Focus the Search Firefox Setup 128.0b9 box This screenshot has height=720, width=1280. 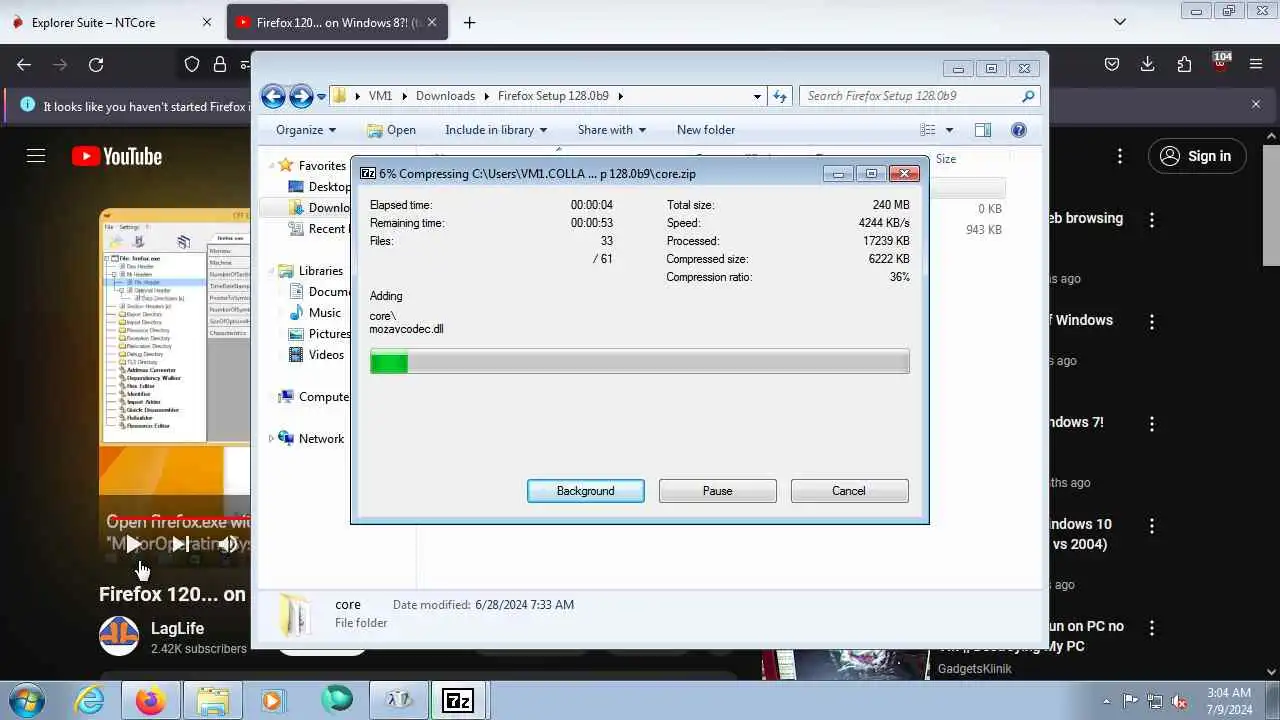920,96
